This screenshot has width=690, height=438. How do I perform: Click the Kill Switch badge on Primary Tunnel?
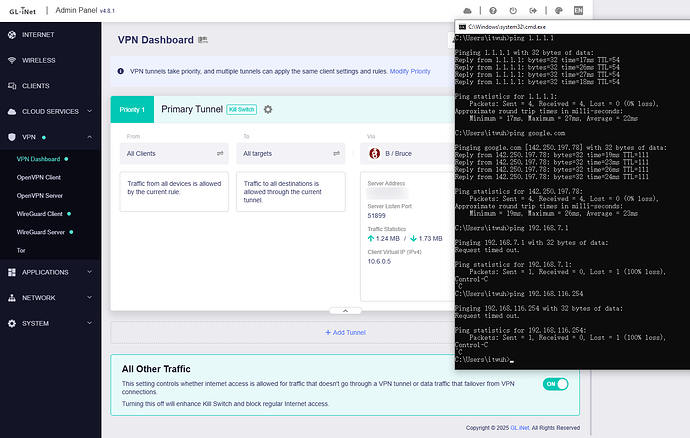point(241,109)
